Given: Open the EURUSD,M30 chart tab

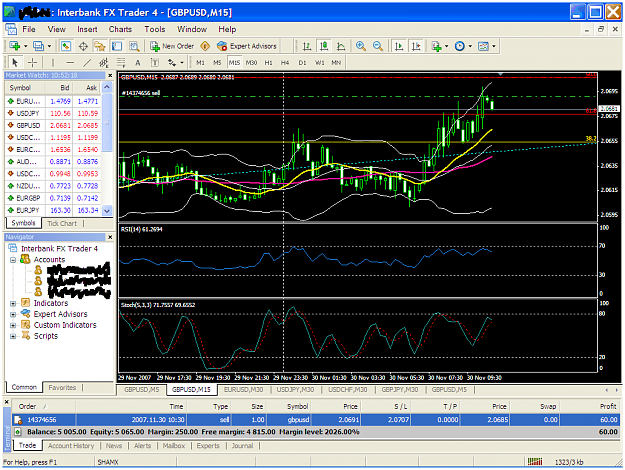Looking at the screenshot, I should 243,389.
